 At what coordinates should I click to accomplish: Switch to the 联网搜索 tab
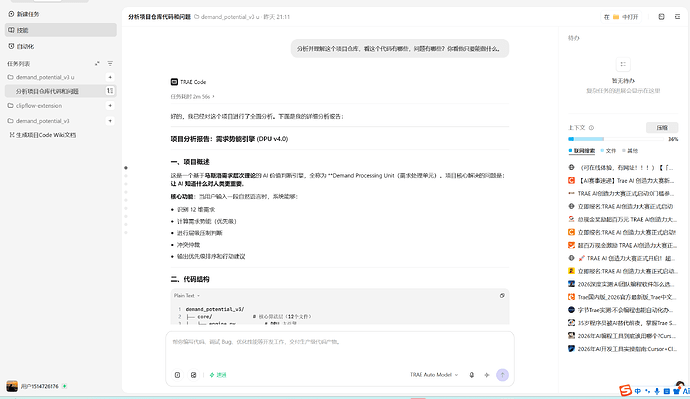(582, 151)
